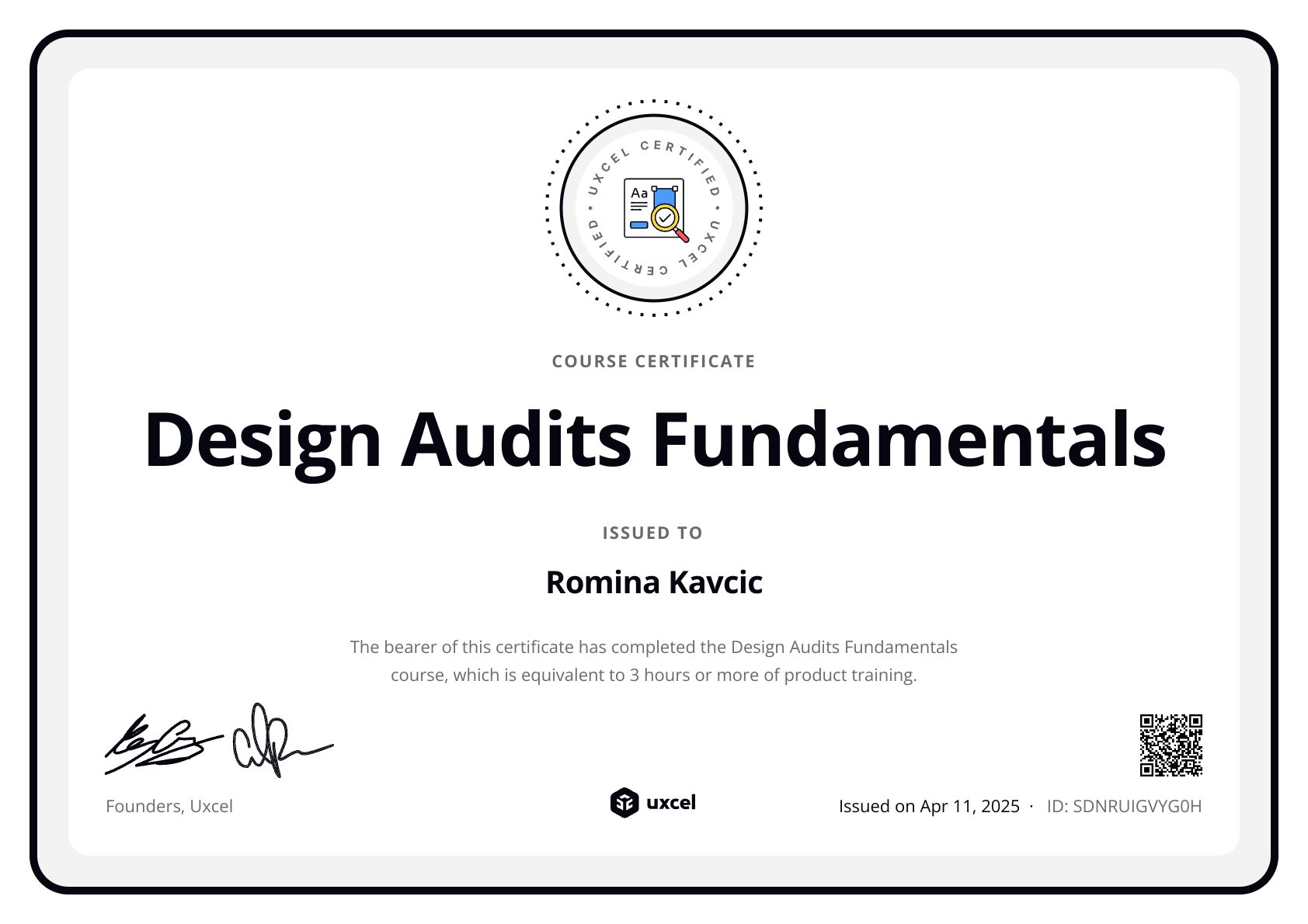Viewport: 1308px width, 924px height.
Task: Click the document illustration within the certification badge
Action: 652,208
